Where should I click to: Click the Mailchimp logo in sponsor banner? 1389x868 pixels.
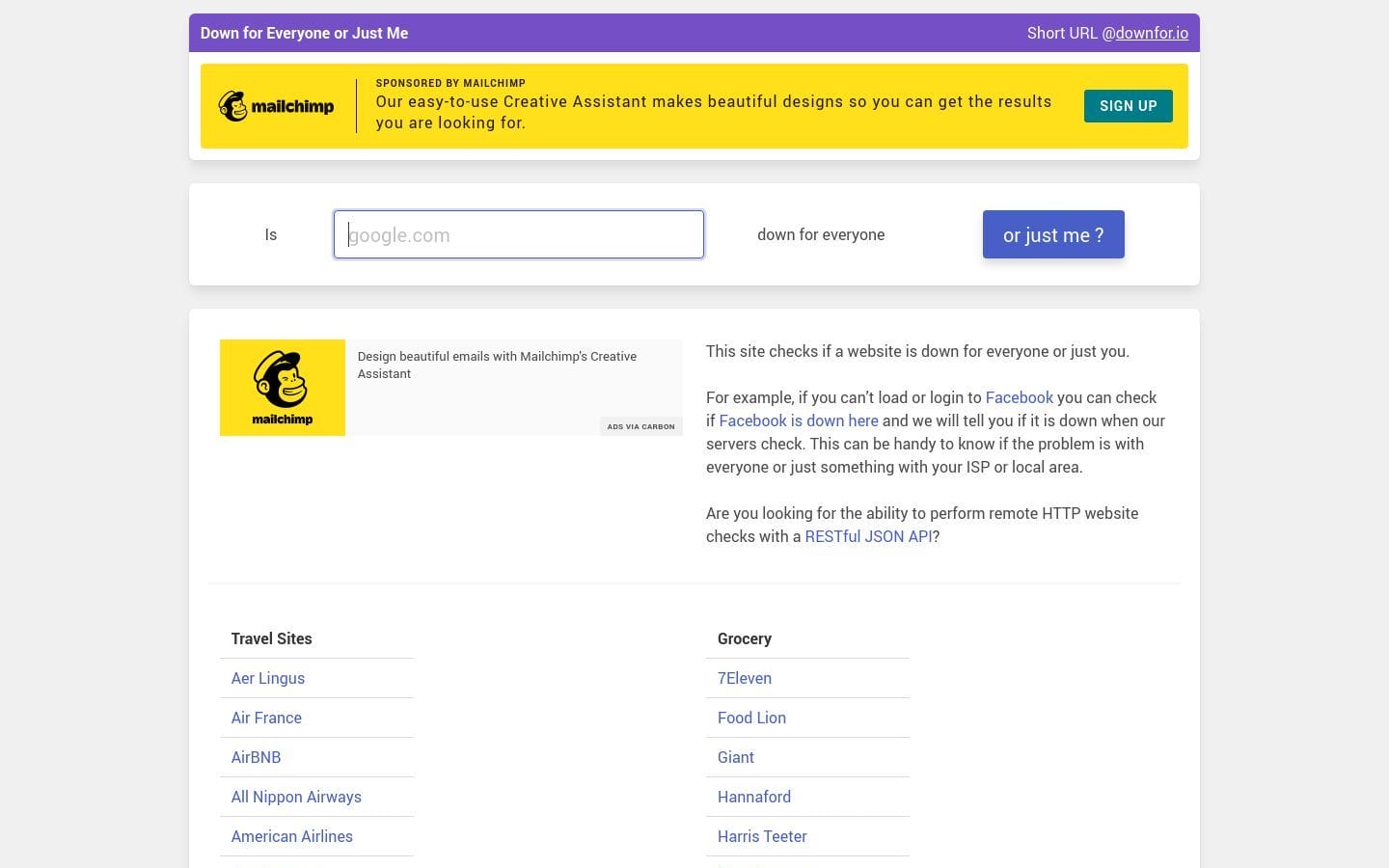point(276,106)
